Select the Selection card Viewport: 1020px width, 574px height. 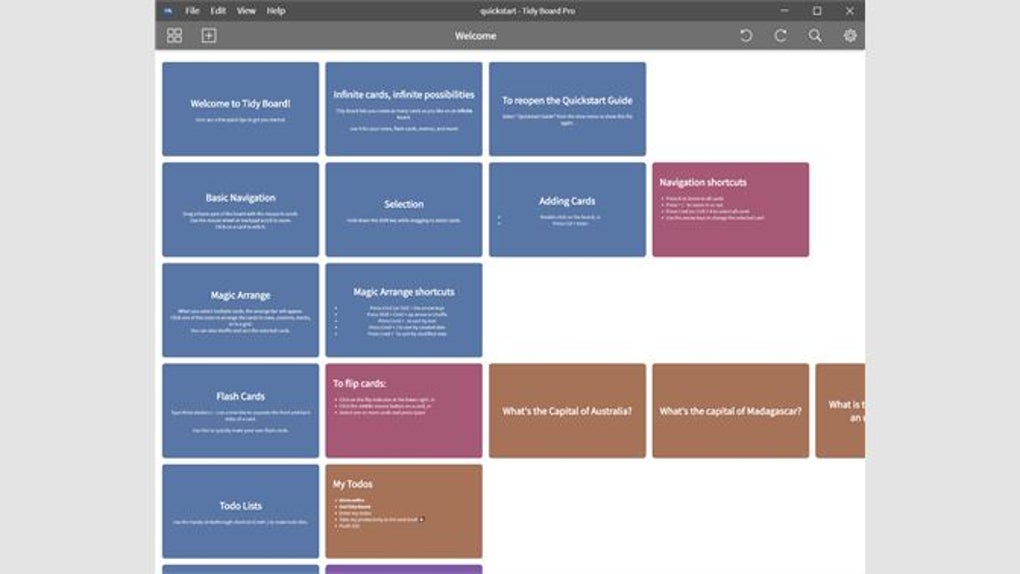click(404, 210)
